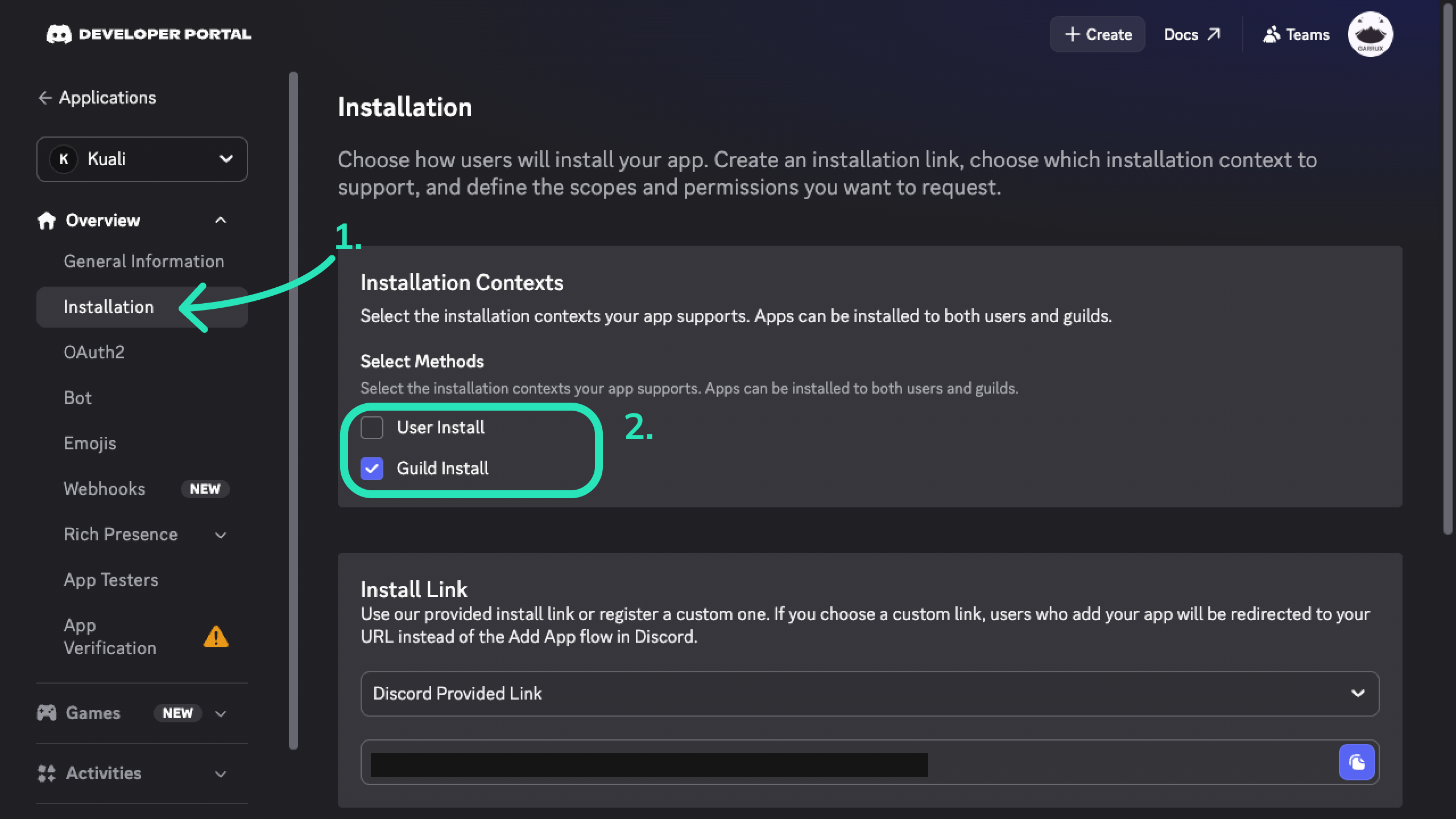The image size is (1456, 819).
Task: Open the Webhooks page
Action: click(x=105, y=489)
